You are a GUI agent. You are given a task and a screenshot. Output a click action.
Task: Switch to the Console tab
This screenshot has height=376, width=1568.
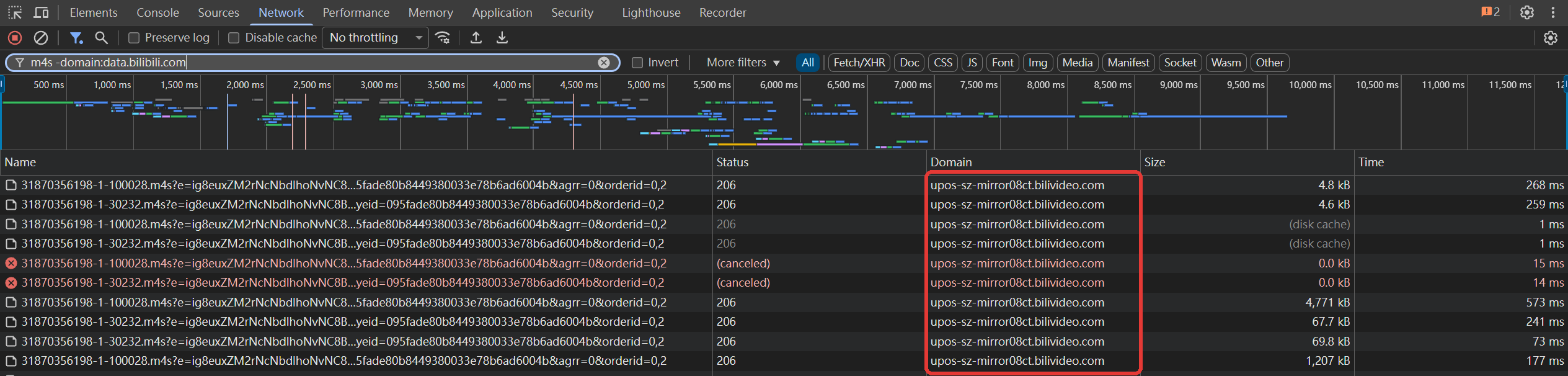coord(157,12)
